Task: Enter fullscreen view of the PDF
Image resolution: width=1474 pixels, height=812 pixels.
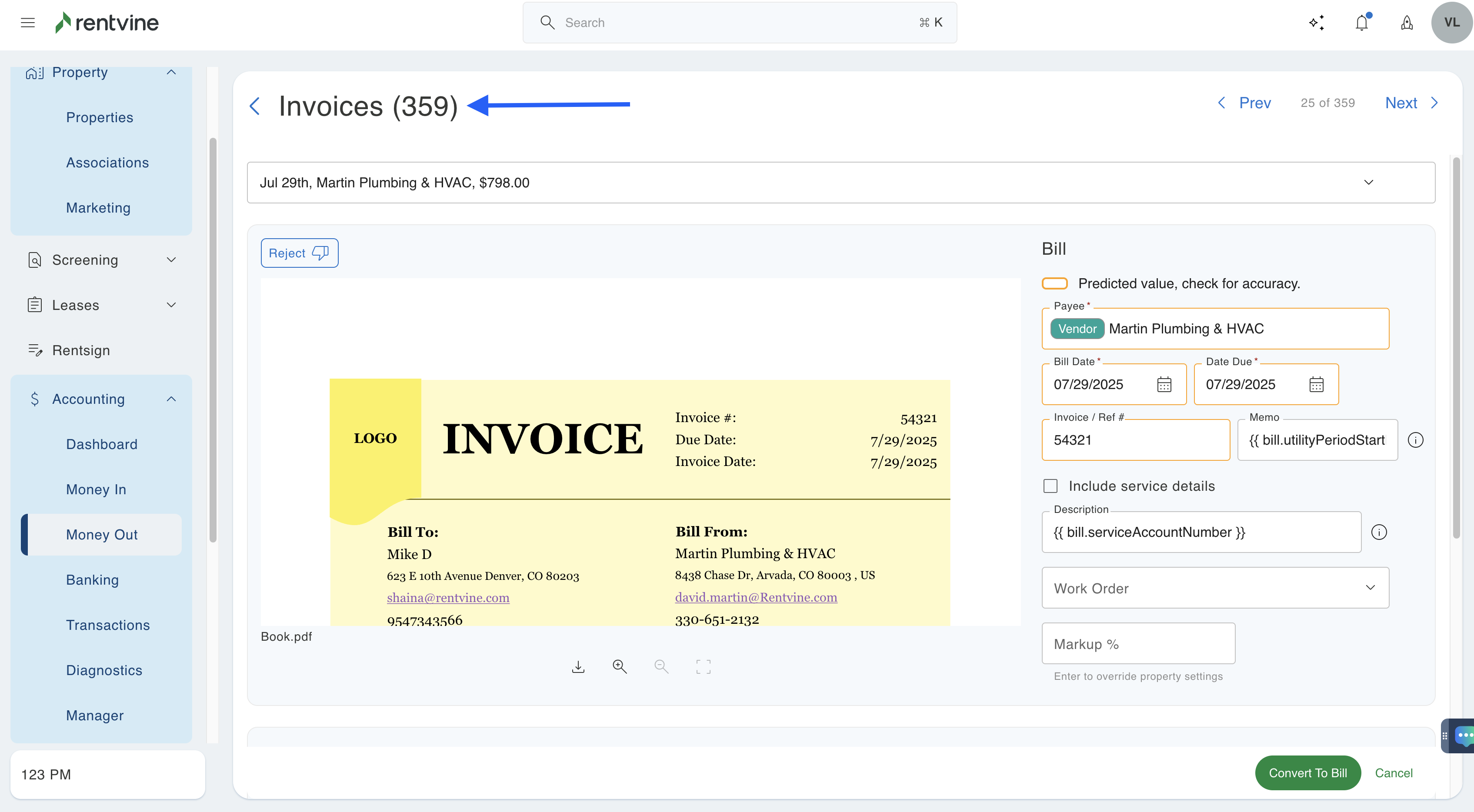Action: coord(703,667)
